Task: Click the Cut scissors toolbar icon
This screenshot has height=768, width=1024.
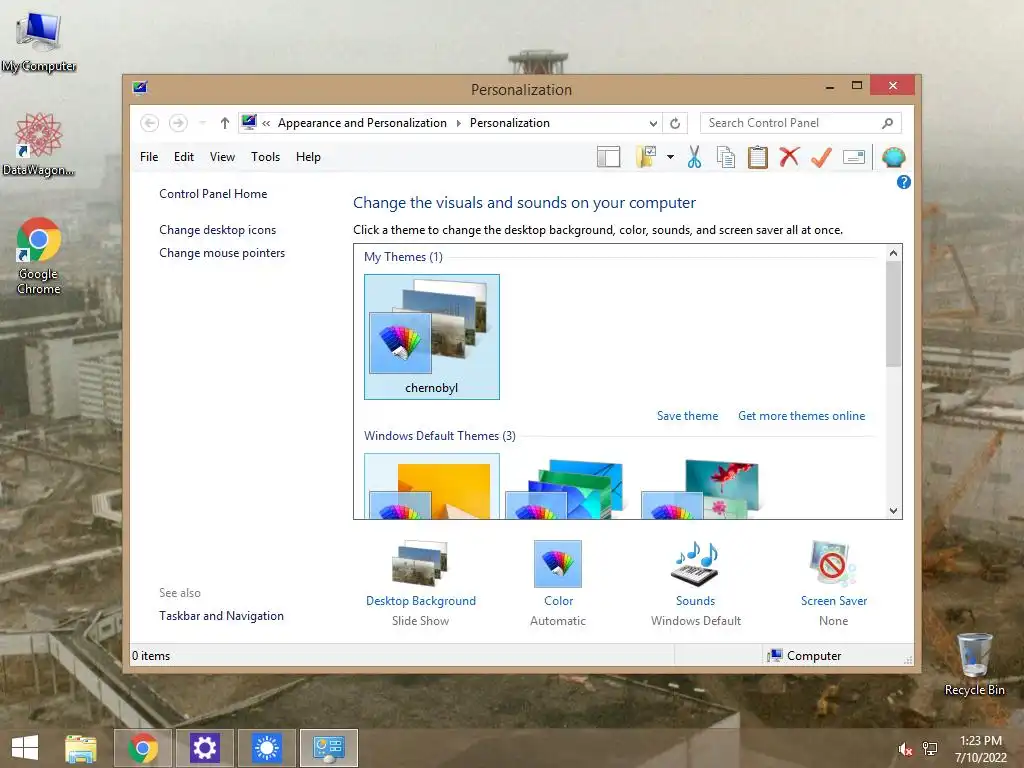Action: click(694, 157)
